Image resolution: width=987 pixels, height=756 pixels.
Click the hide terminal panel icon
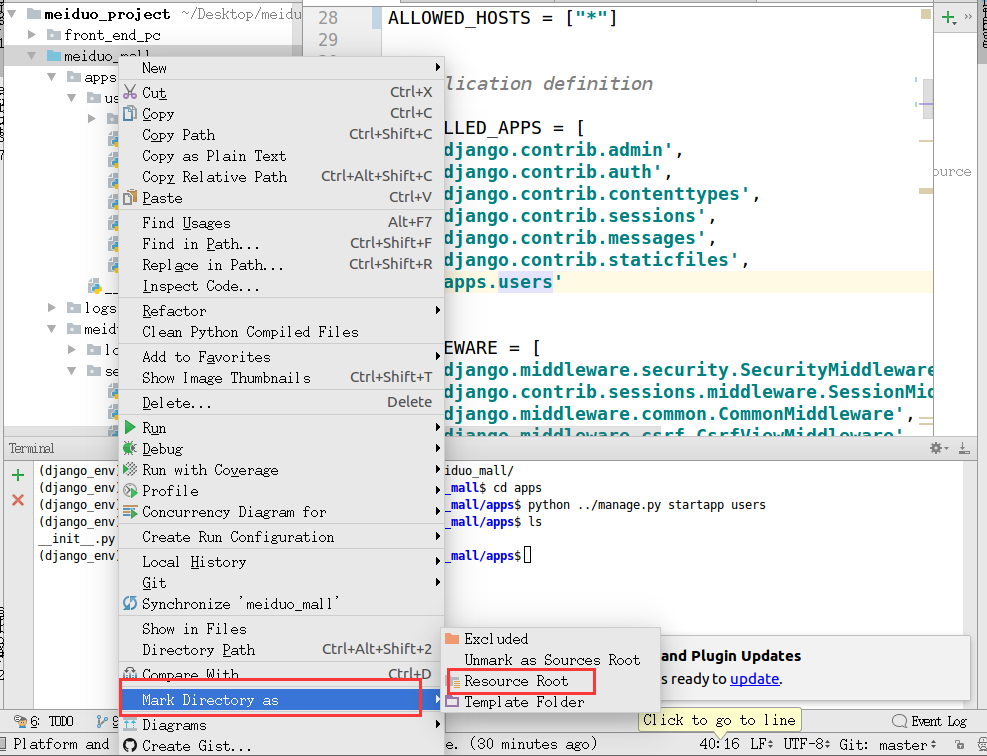point(964,448)
